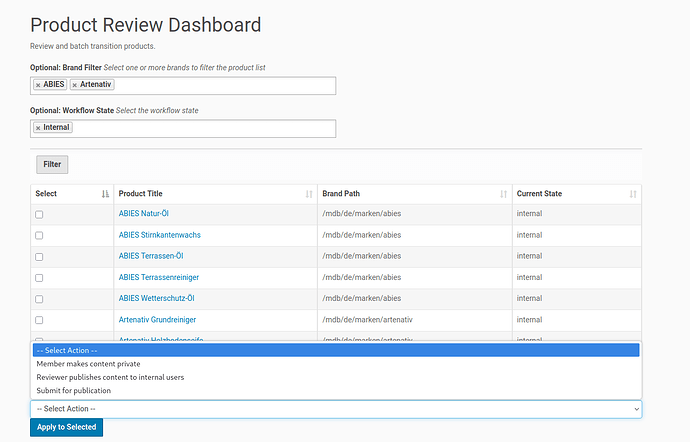Screen dimensions: 690x442
Task: Sort table by Product Title icon
Action: pyautogui.click(x=309, y=194)
